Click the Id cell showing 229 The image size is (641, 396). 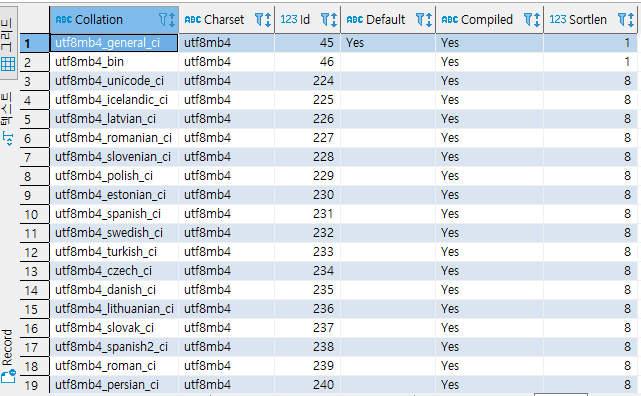point(307,176)
